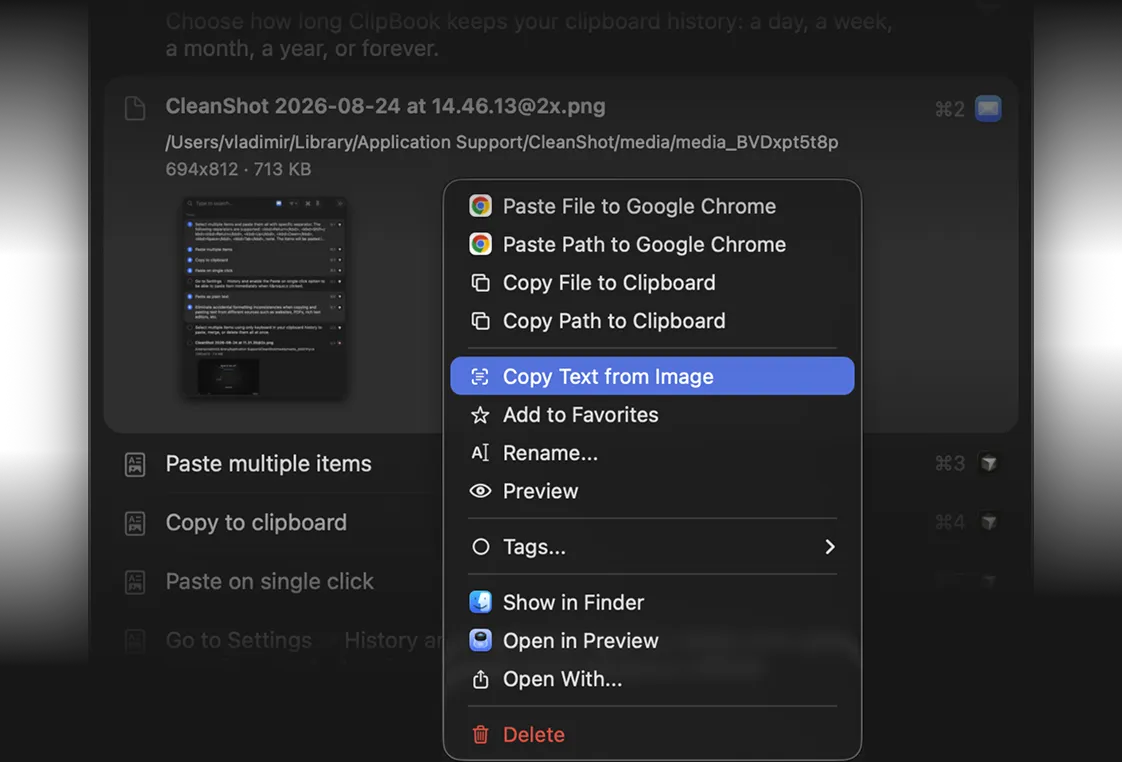Click the text item icon beside Paste on single click
Image resolution: width=1122 pixels, height=762 pixels.
(x=135, y=582)
